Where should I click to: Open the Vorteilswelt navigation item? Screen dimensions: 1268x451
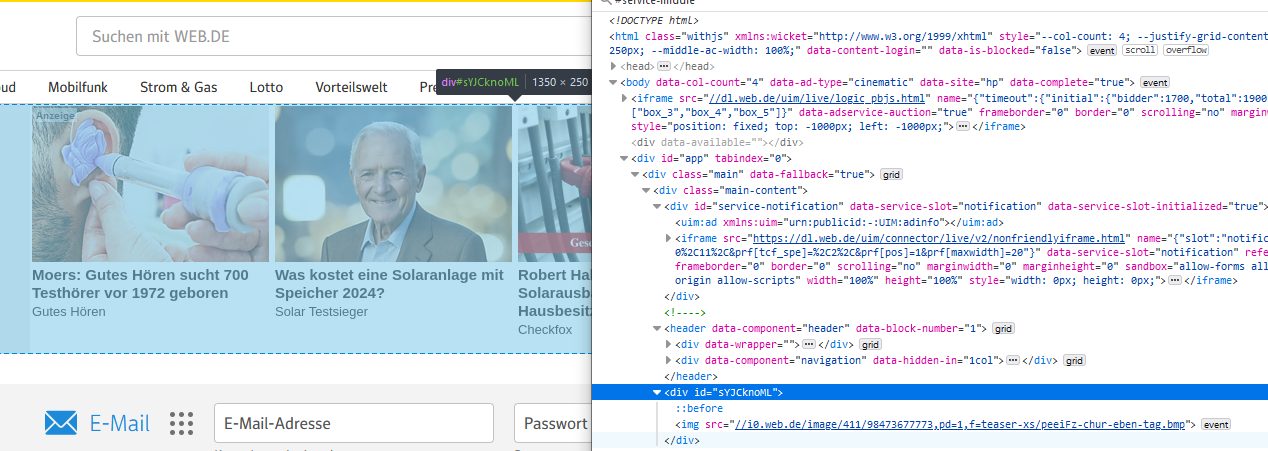(351, 87)
